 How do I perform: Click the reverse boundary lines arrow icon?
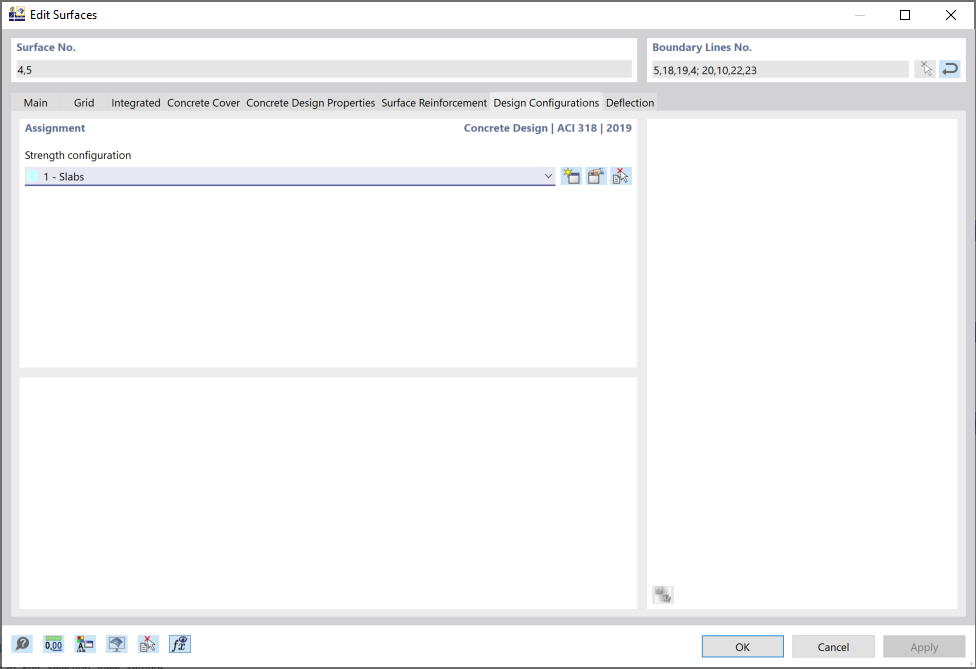(x=950, y=69)
